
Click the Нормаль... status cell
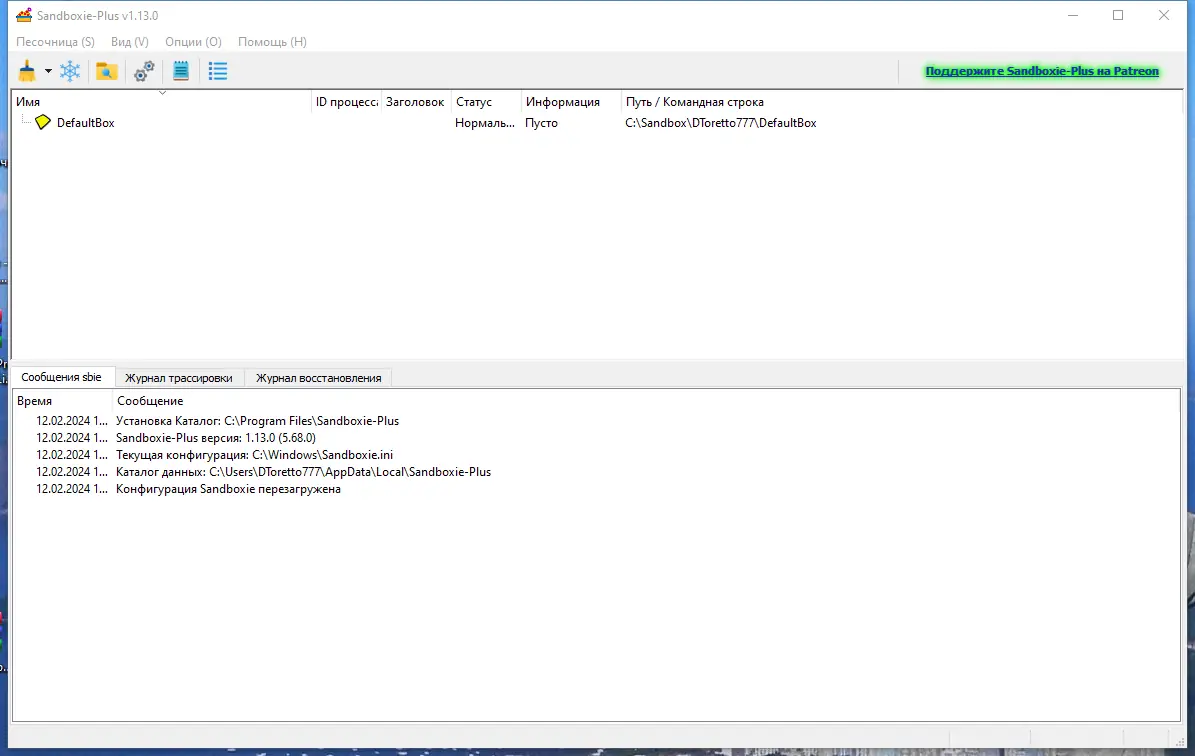coord(485,123)
